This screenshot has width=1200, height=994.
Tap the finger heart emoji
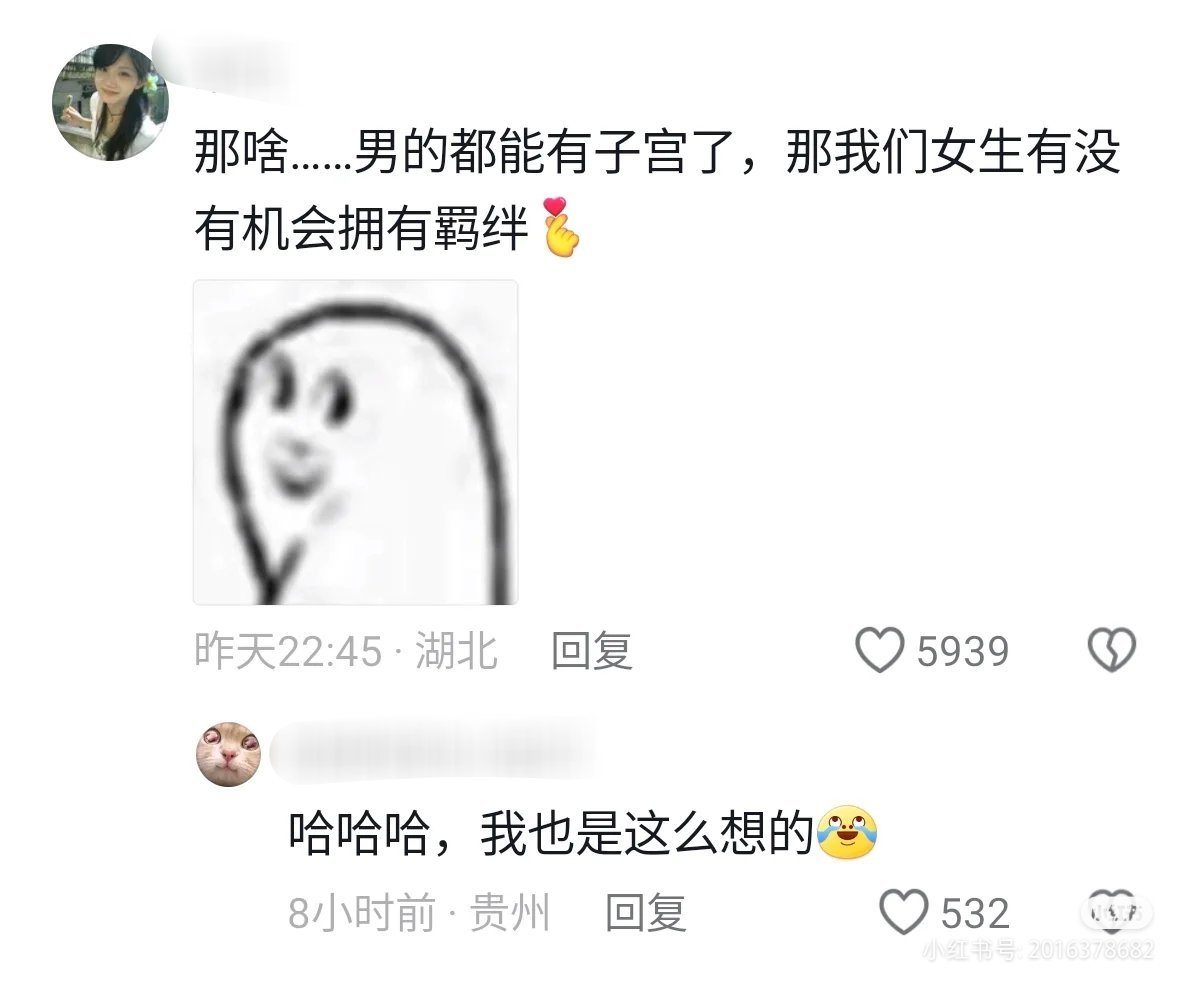(560, 229)
